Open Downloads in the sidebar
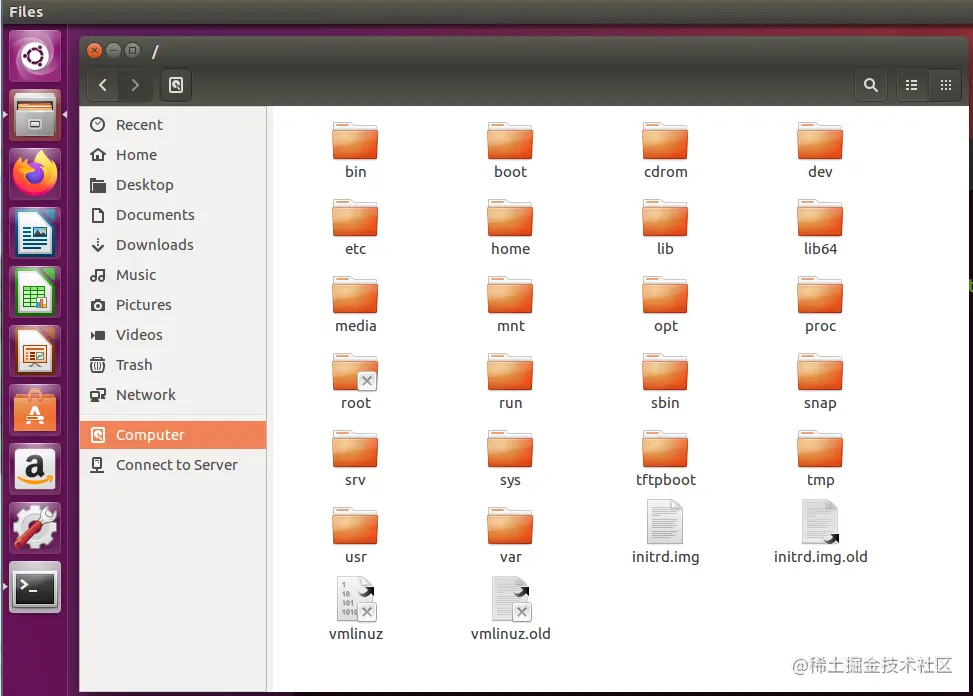The width and height of the screenshot is (973, 696). pyautogui.click(x=173, y=245)
